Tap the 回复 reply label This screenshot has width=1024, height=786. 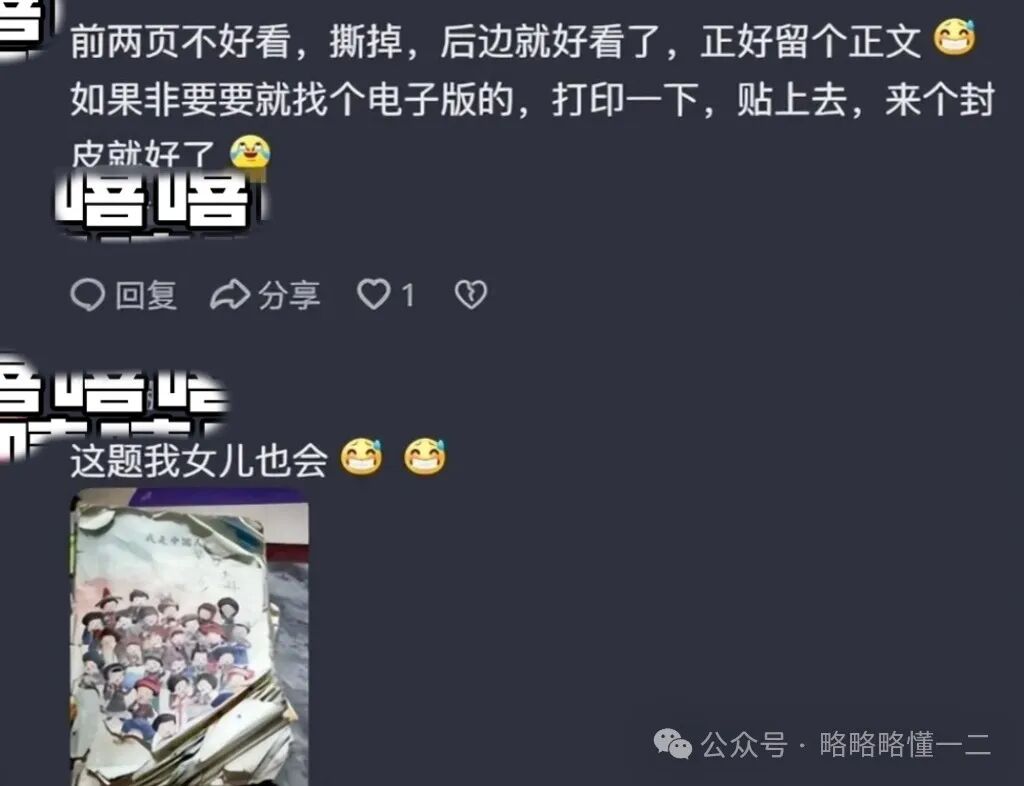tap(146, 295)
